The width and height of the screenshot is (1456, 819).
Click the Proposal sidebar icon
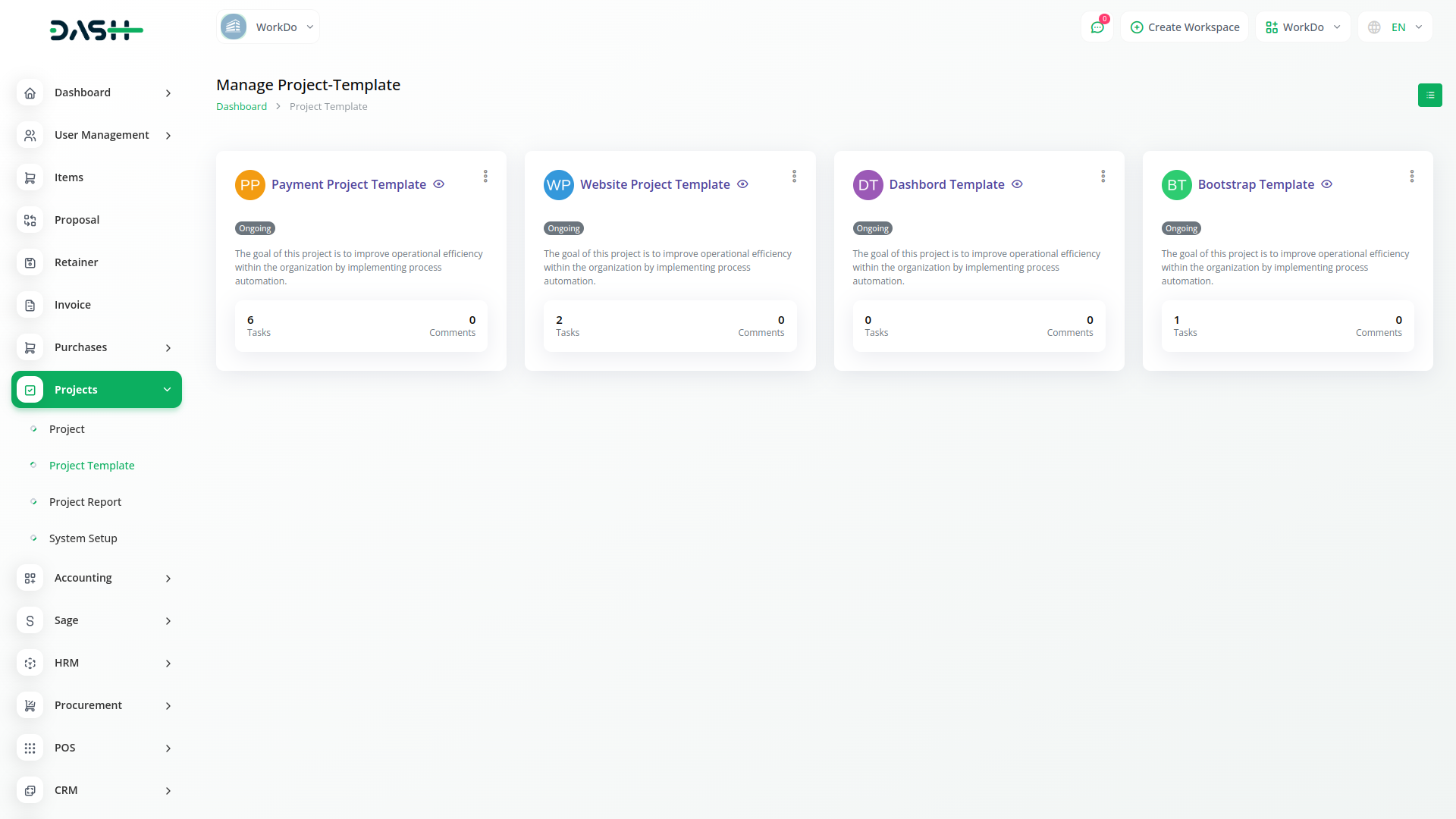(30, 220)
